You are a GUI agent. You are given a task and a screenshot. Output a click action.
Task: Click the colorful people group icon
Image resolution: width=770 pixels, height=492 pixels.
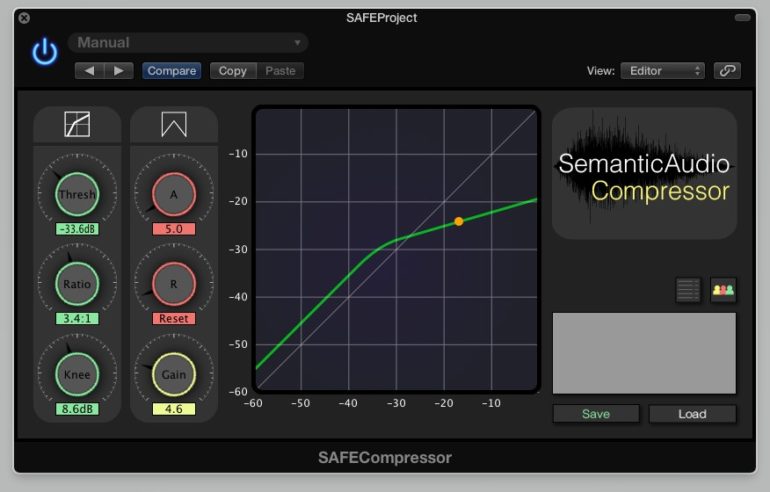pyautogui.click(x=723, y=290)
